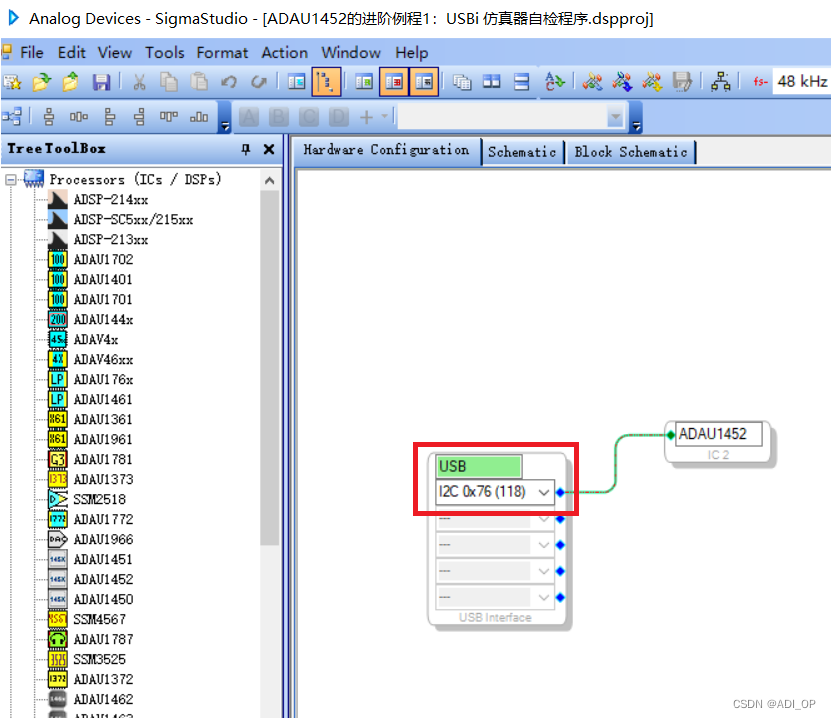Toggle the highlighted tree toolbox view icon
Viewport: 831px width, 719px height.
tap(326, 82)
